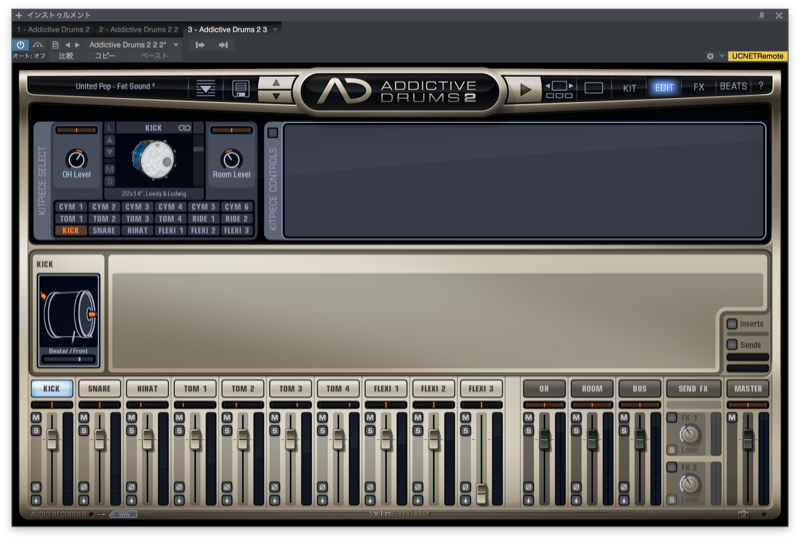Viewport: 800px width, 541px height.
Task: Enable the FX 2 send checkbox
Action: click(672, 467)
